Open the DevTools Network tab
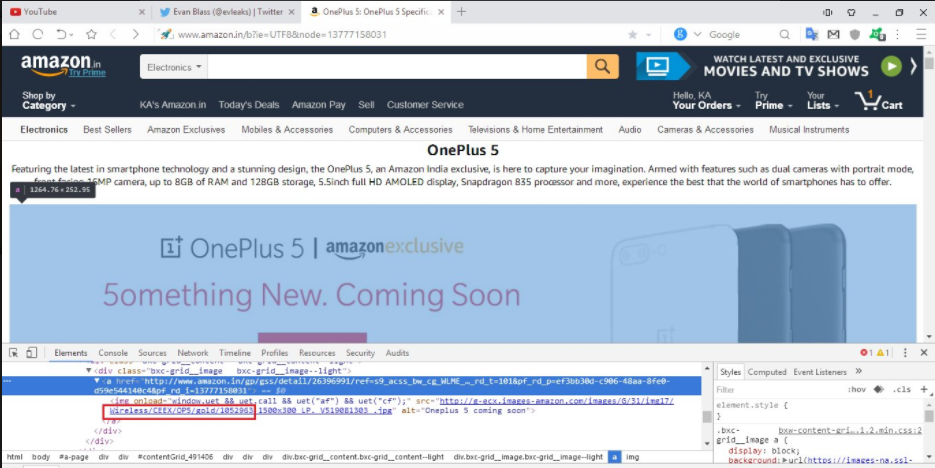 pyautogui.click(x=193, y=352)
